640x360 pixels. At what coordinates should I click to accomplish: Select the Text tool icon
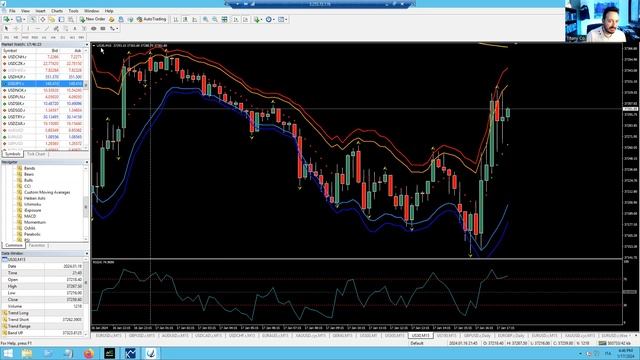coord(75,29)
